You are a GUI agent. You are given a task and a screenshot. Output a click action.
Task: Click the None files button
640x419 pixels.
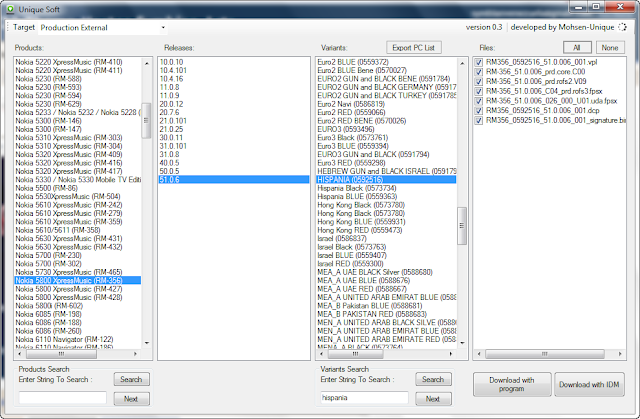click(610, 48)
